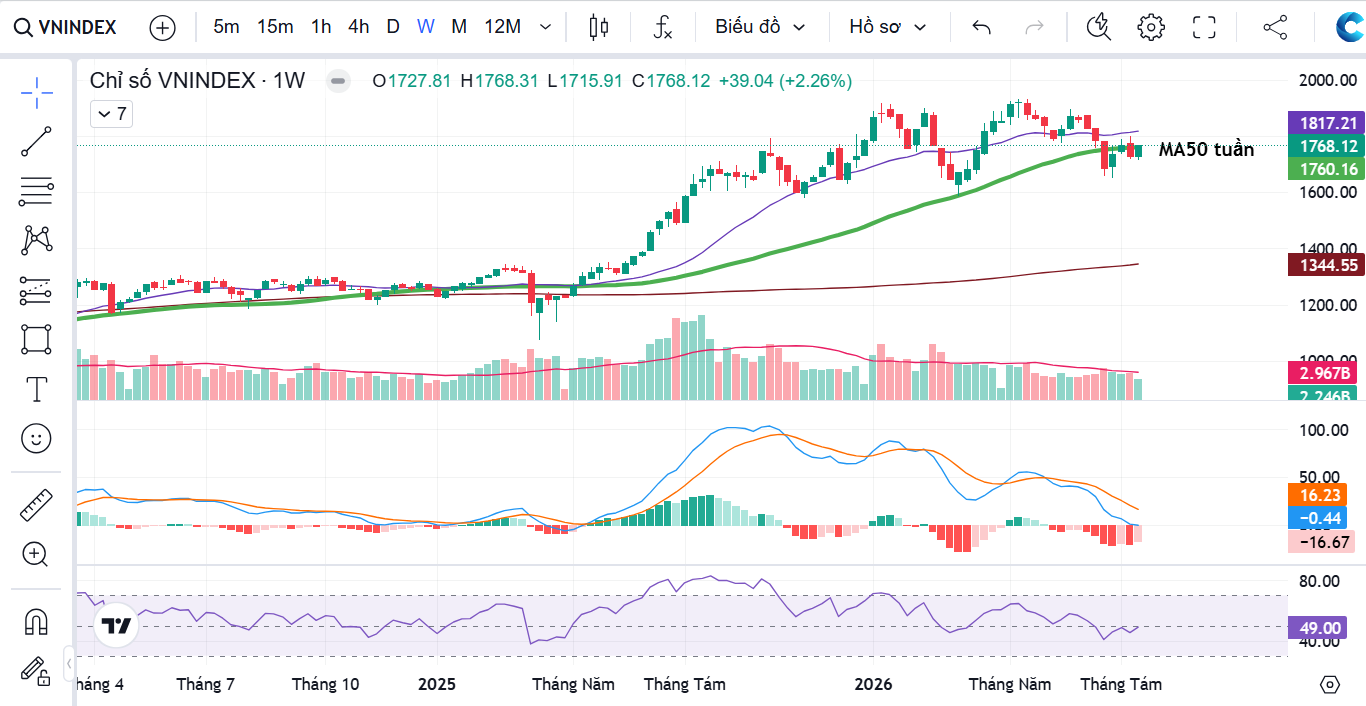
Task: Switch to the 4h timeframe
Action: pos(359,27)
